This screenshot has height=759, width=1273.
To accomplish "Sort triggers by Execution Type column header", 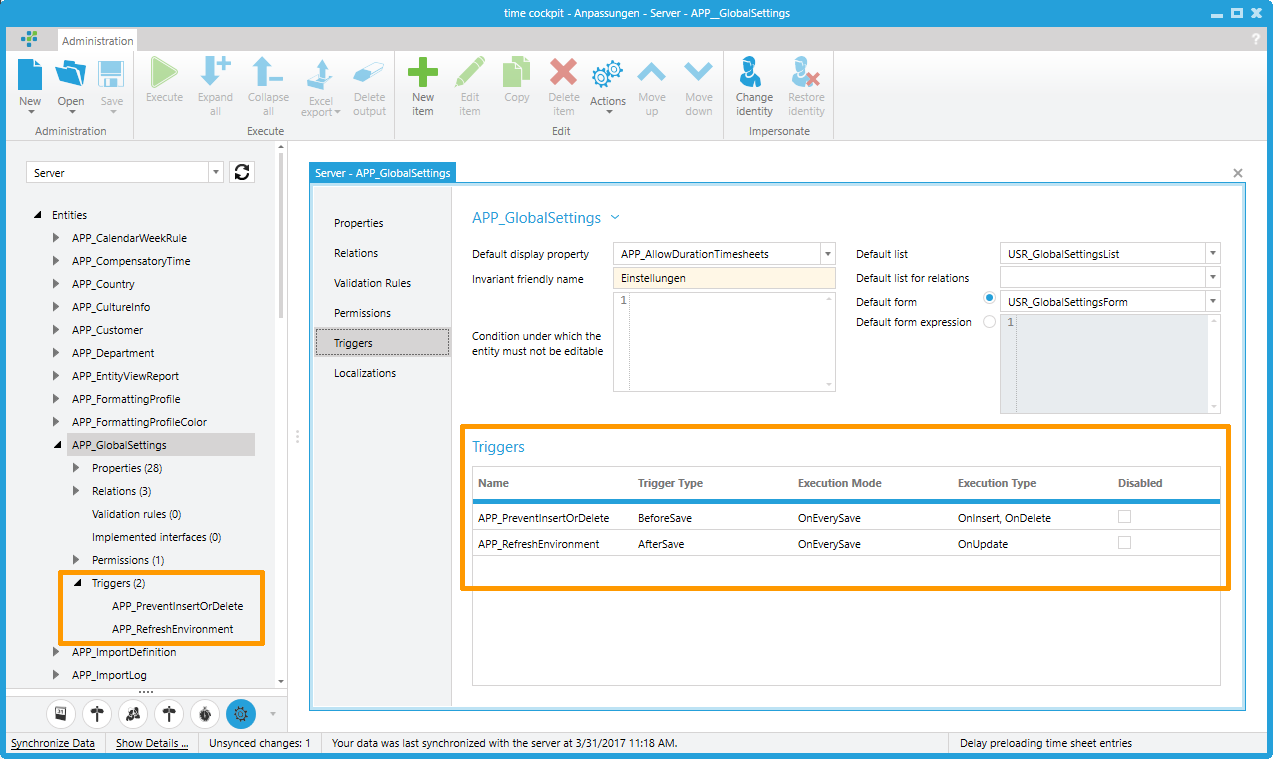I will (x=997, y=483).
